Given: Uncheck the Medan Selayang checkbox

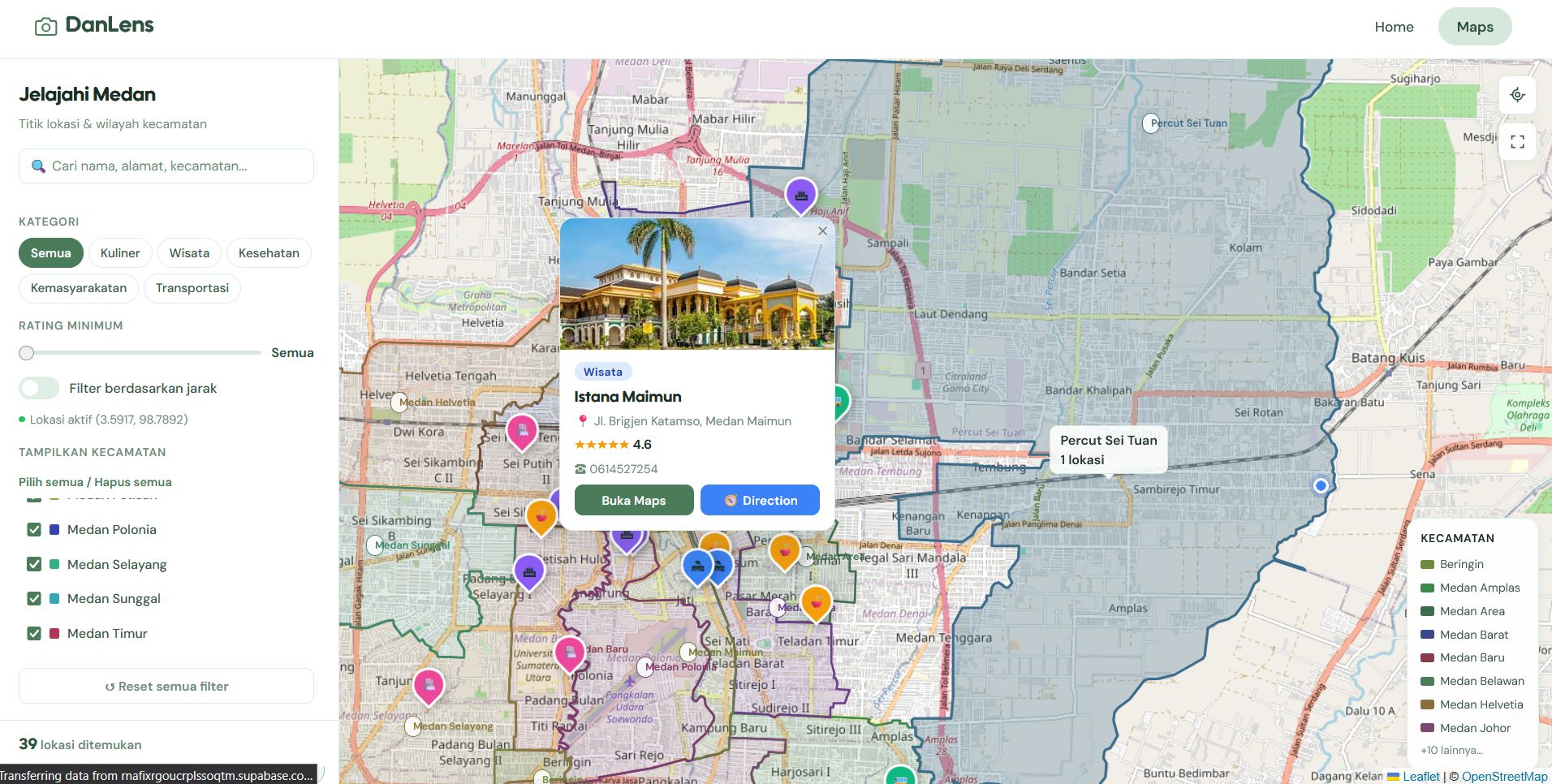Looking at the screenshot, I should pyautogui.click(x=34, y=565).
